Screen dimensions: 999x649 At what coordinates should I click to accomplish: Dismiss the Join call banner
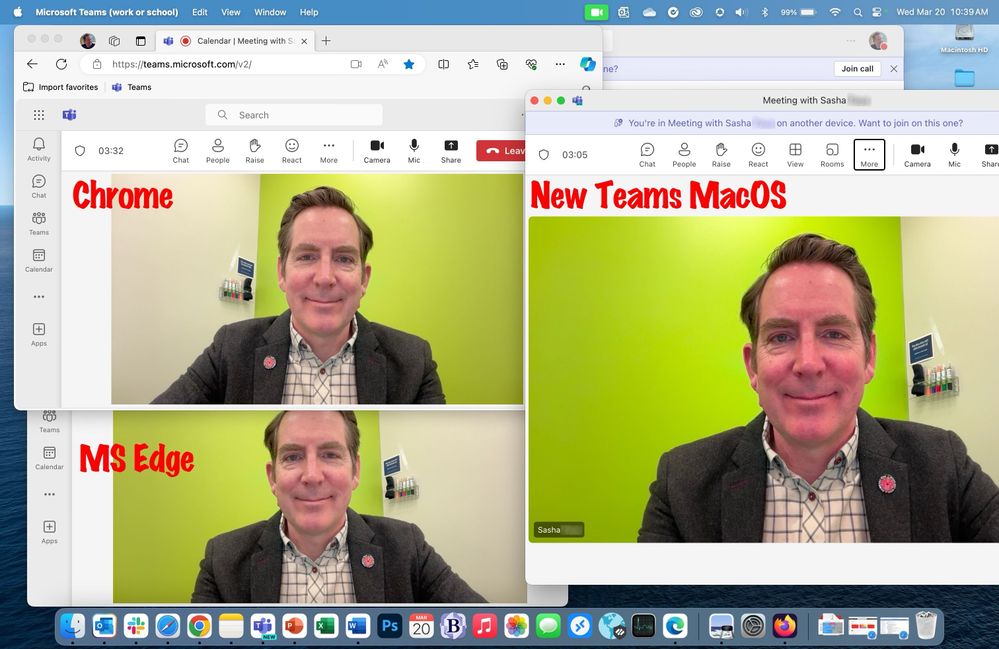pos(894,69)
